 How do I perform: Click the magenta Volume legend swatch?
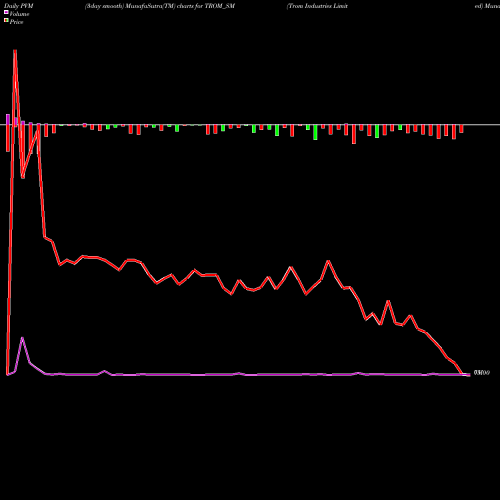click(6, 12)
